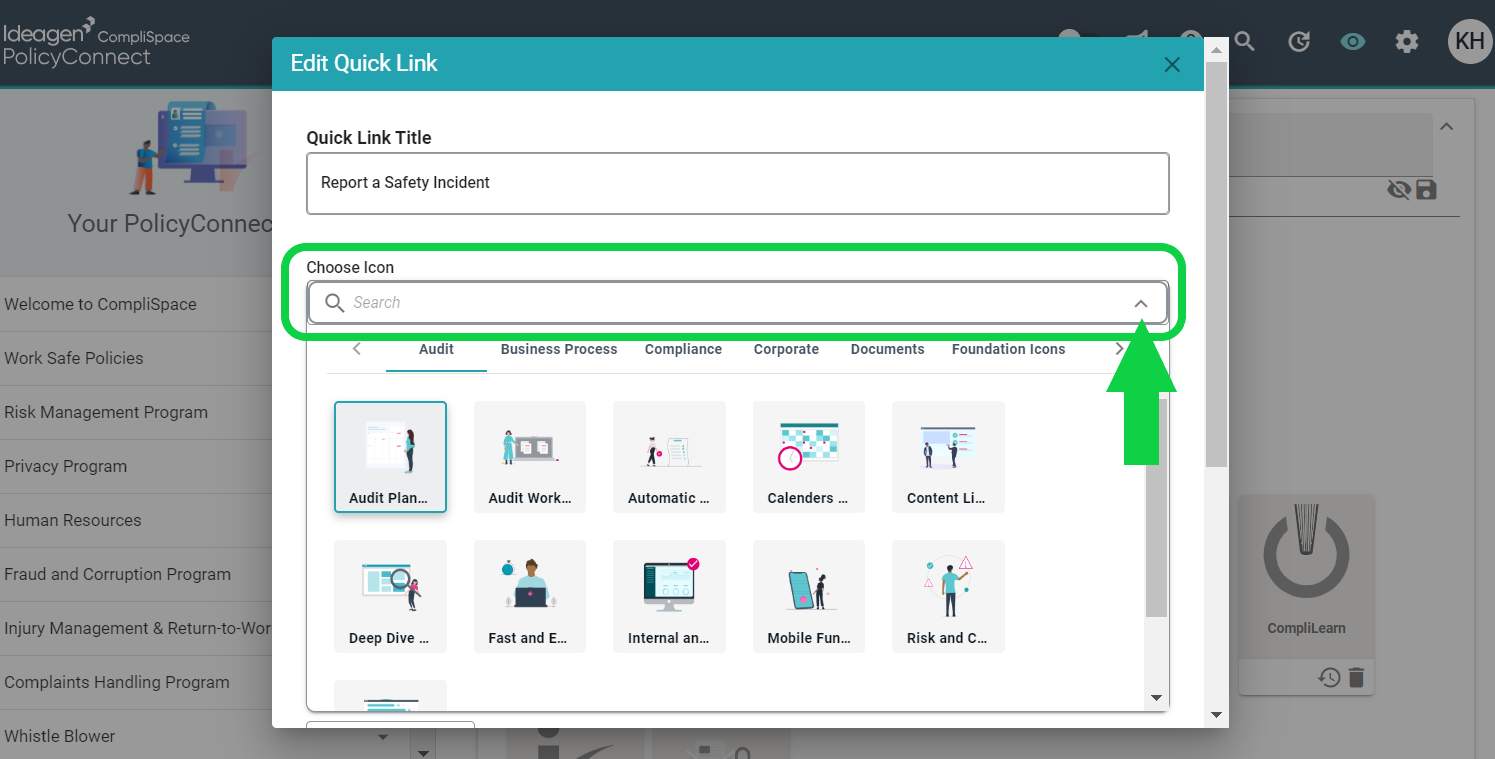1495x759 pixels.
Task: Collapse the Choose Icon dropdown chevron
Action: pos(1141,303)
